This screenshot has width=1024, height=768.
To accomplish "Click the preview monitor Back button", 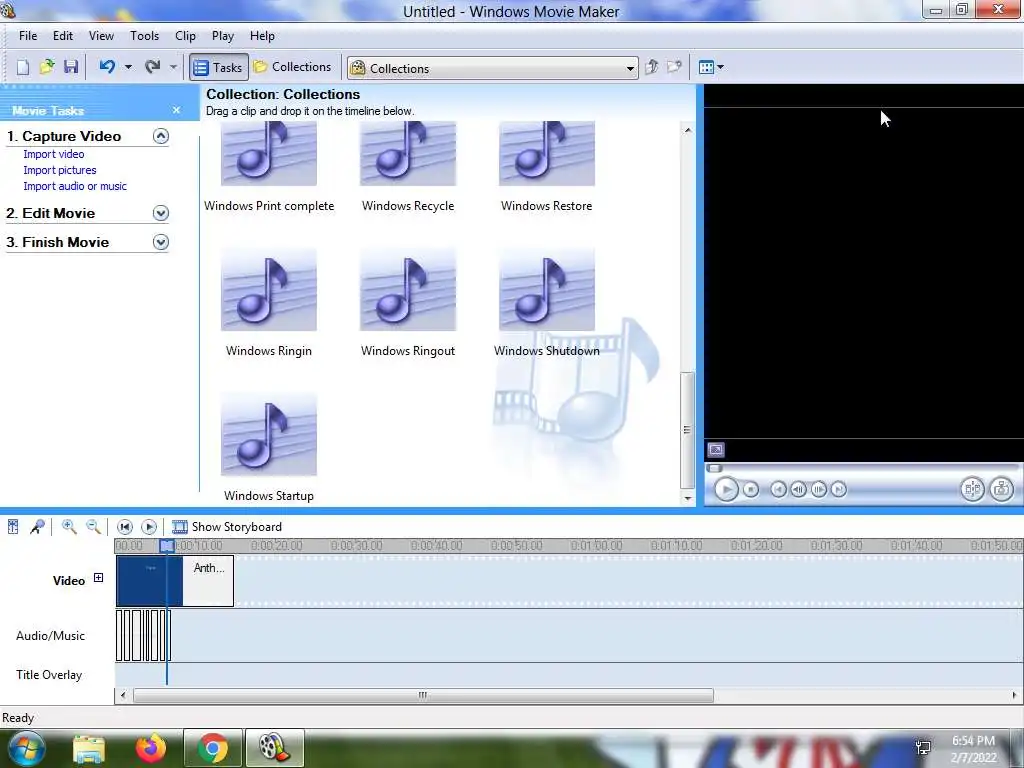I will coord(778,489).
